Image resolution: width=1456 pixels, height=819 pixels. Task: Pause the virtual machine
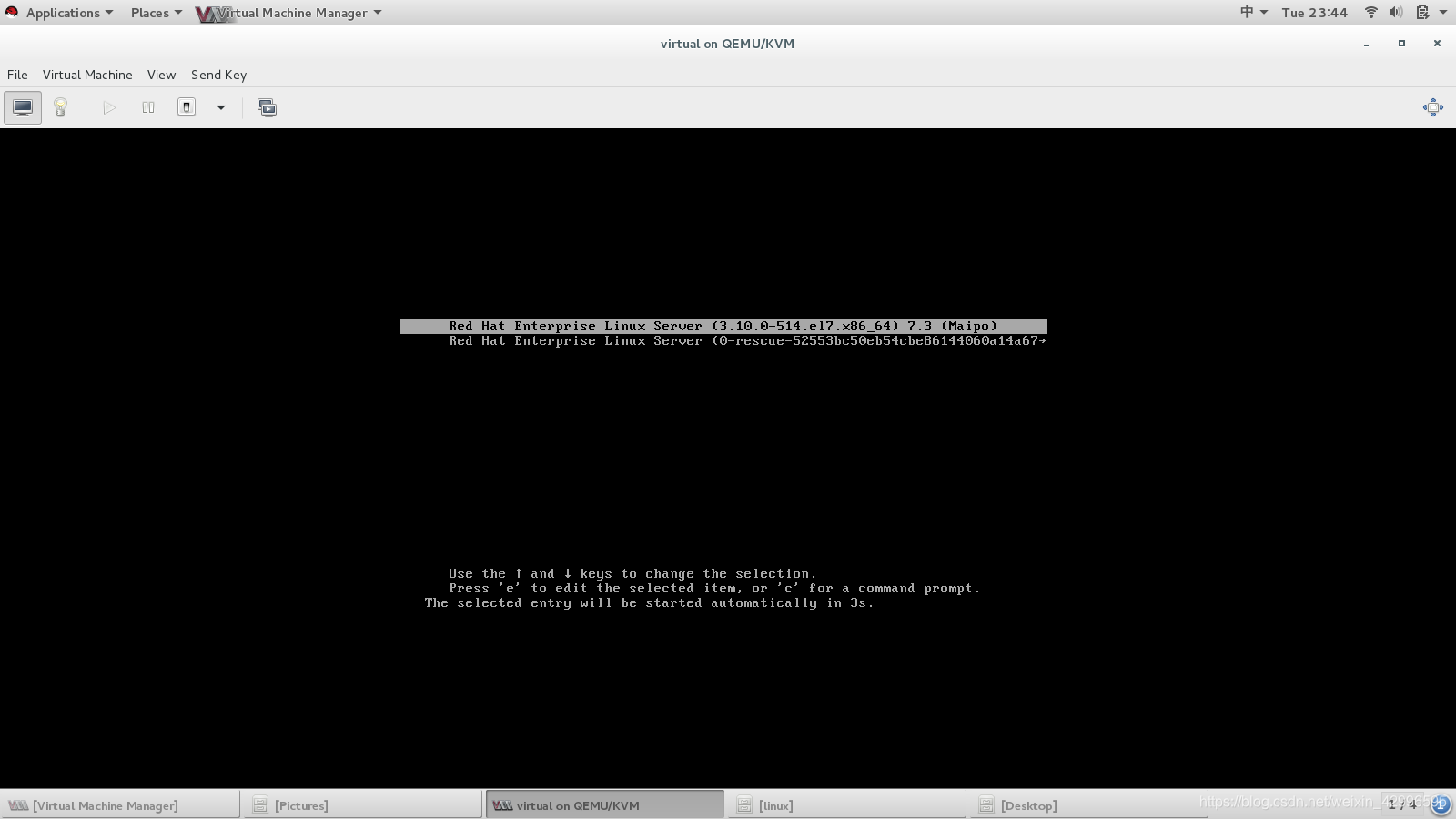(148, 107)
